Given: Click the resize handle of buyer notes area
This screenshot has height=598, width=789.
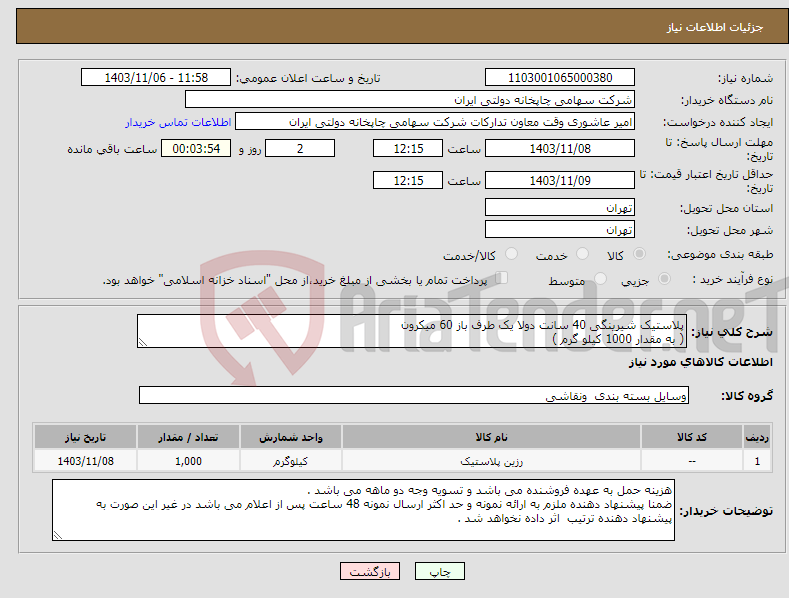Looking at the screenshot, I should (58, 535).
